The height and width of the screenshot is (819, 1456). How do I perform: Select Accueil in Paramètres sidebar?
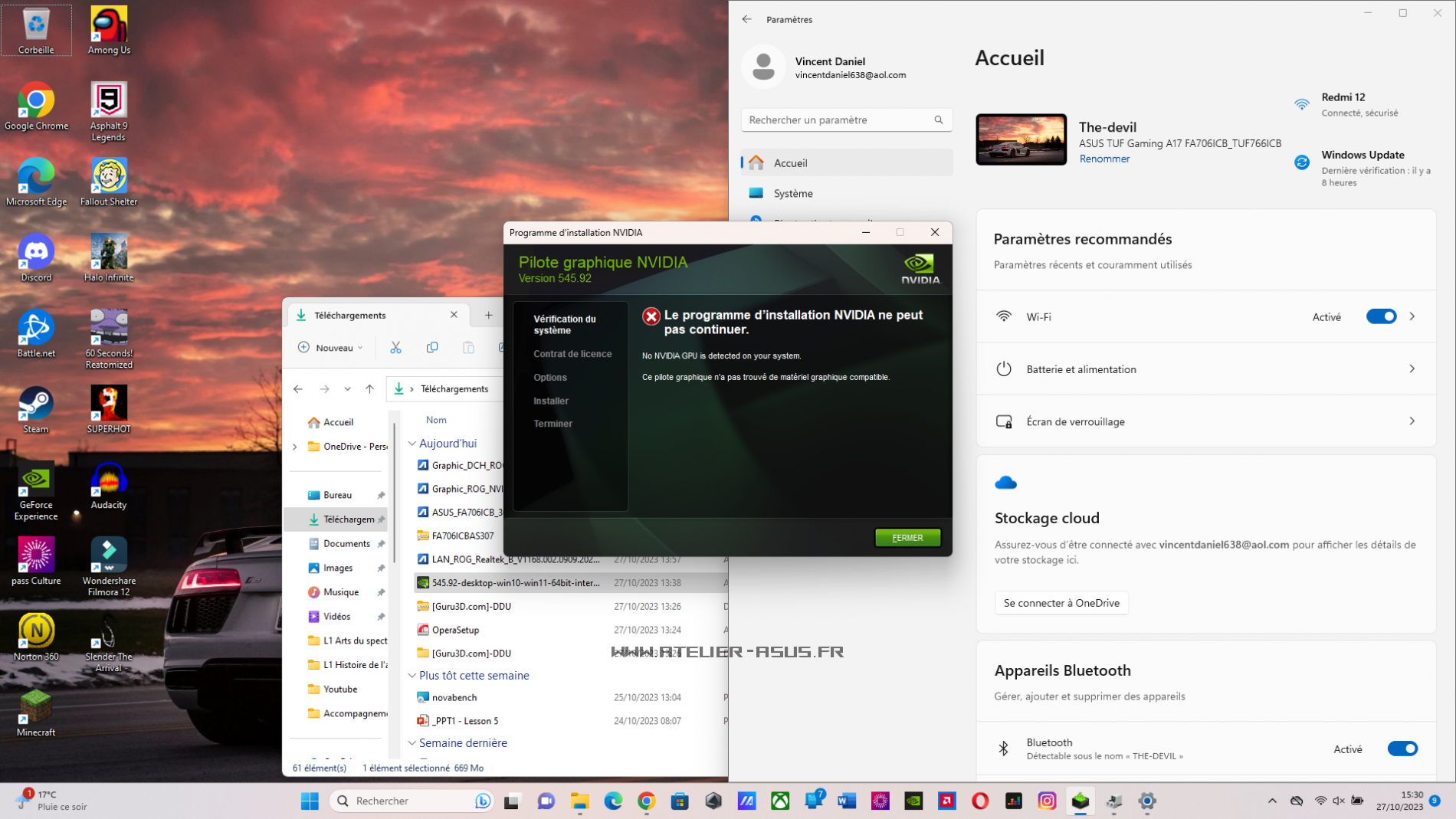point(847,162)
